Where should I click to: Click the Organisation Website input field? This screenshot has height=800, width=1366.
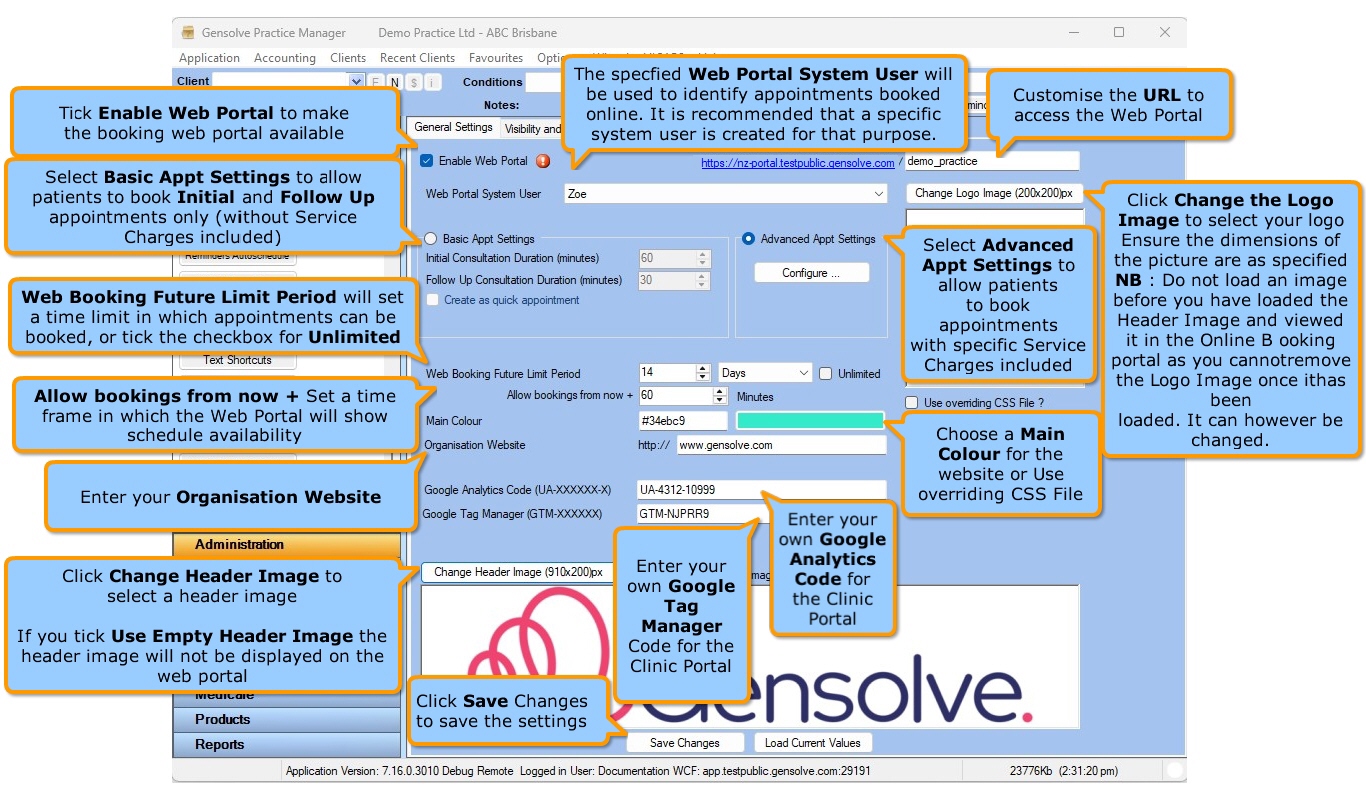pos(780,446)
